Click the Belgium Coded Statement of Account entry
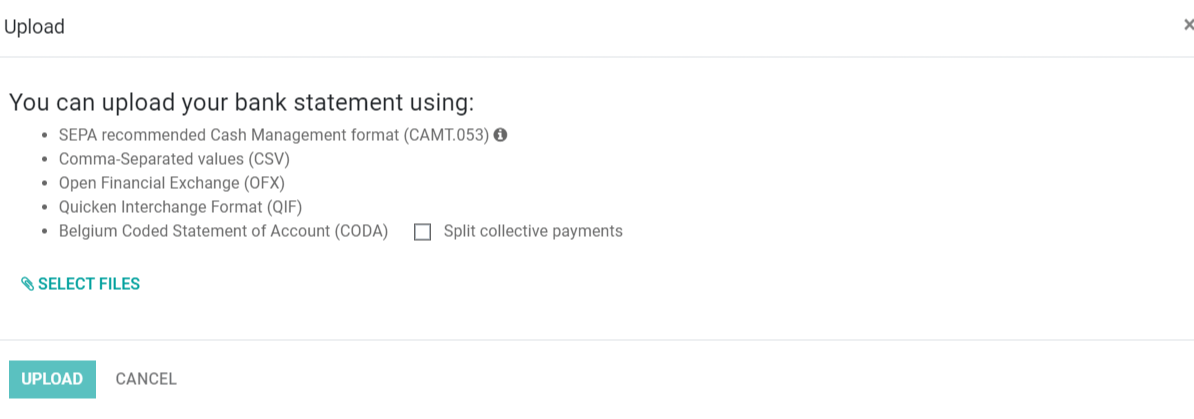 tap(223, 232)
